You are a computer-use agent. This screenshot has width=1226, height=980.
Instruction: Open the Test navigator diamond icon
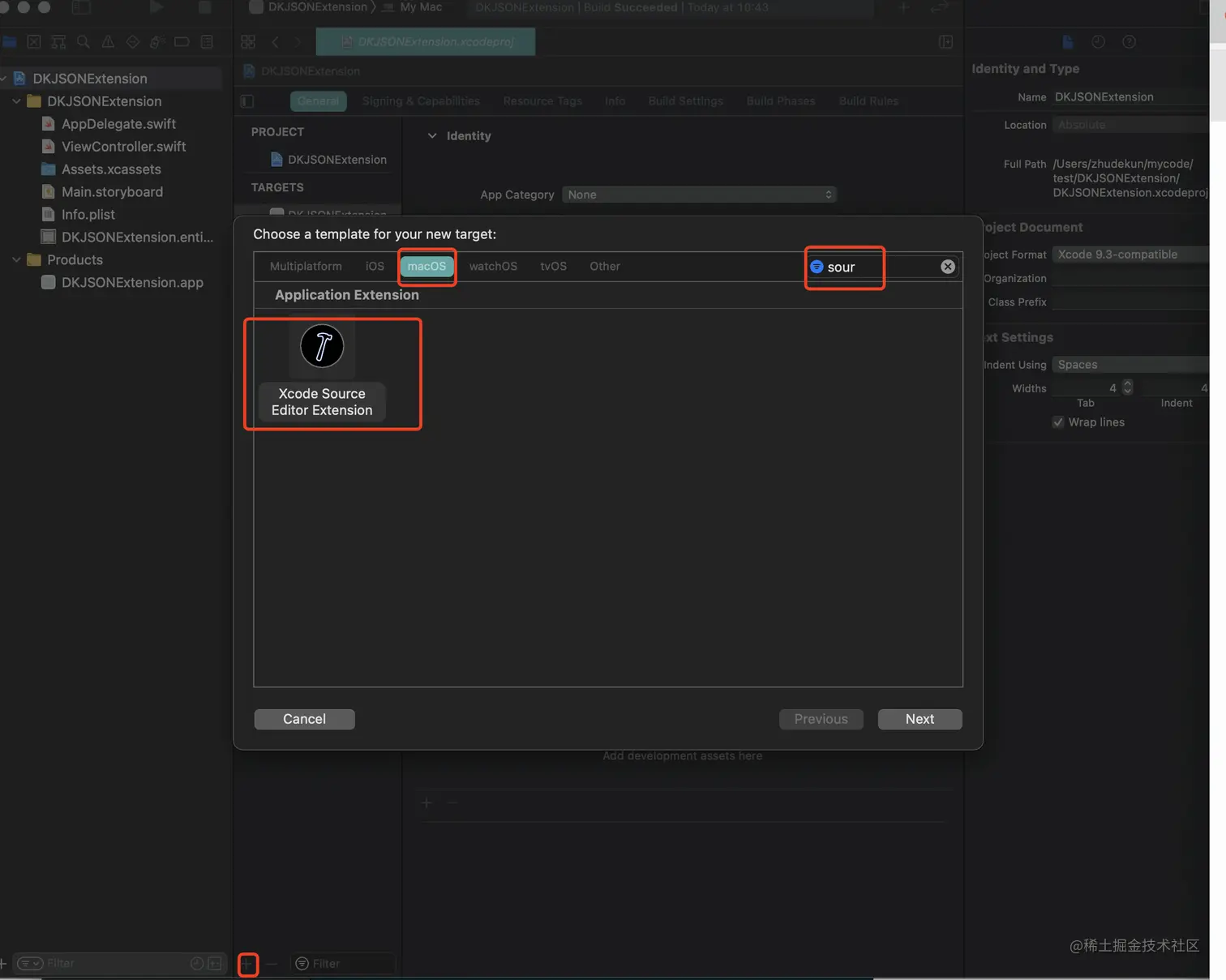point(133,41)
